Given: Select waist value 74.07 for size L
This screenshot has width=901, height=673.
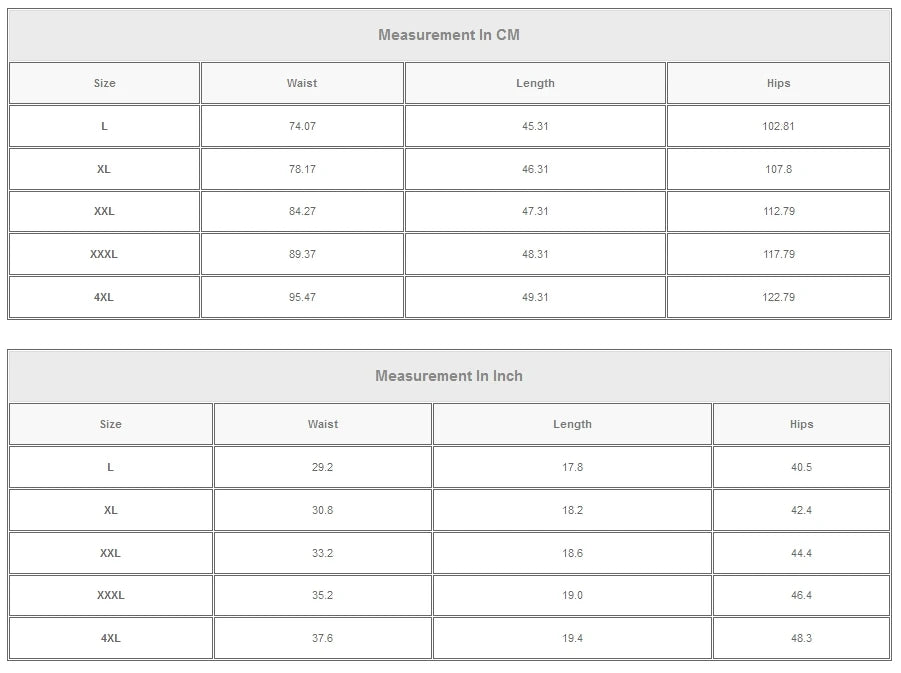Looking at the screenshot, I should pyautogui.click(x=302, y=126).
